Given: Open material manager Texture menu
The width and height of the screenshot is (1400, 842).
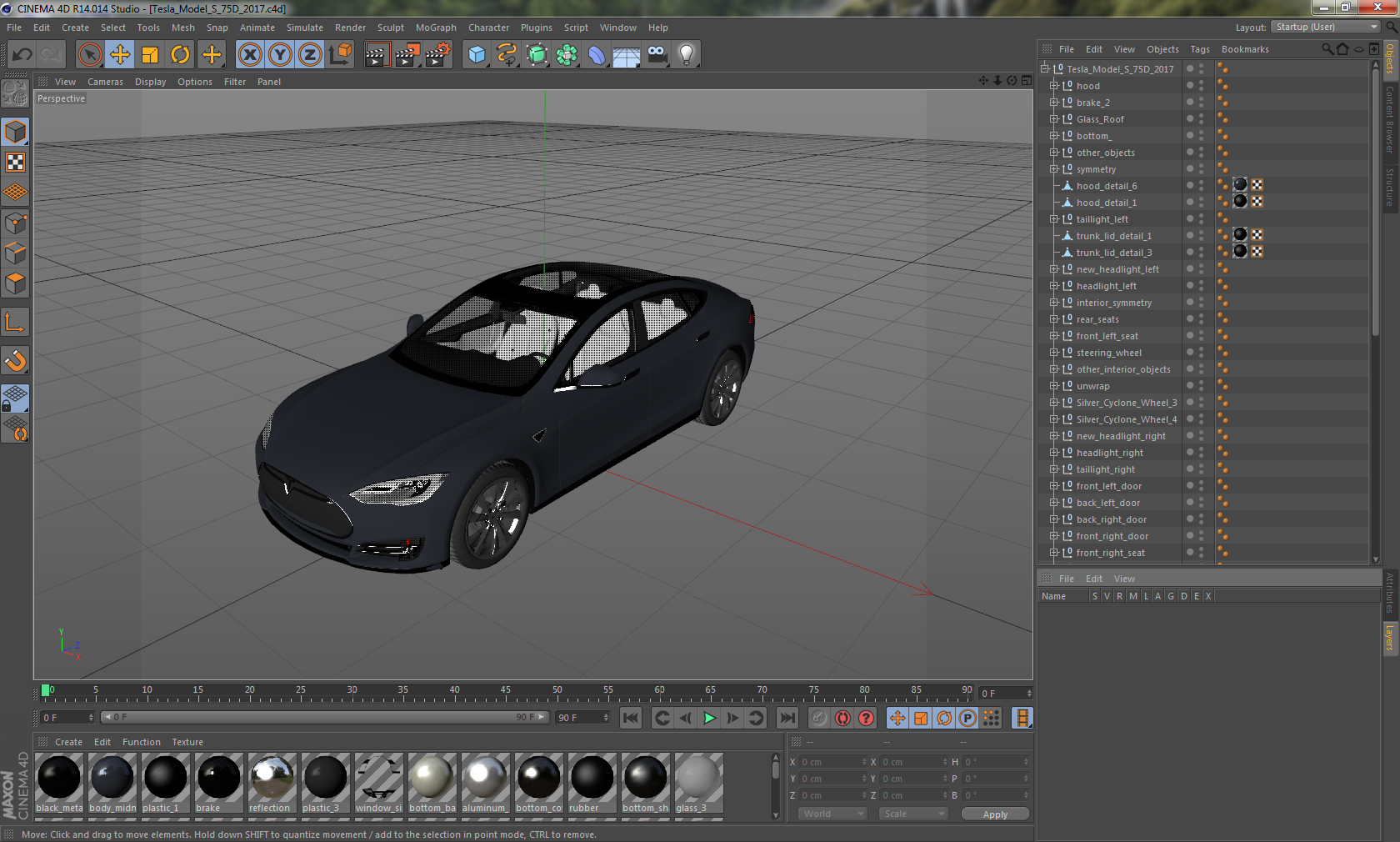Looking at the screenshot, I should pos(187,742).
